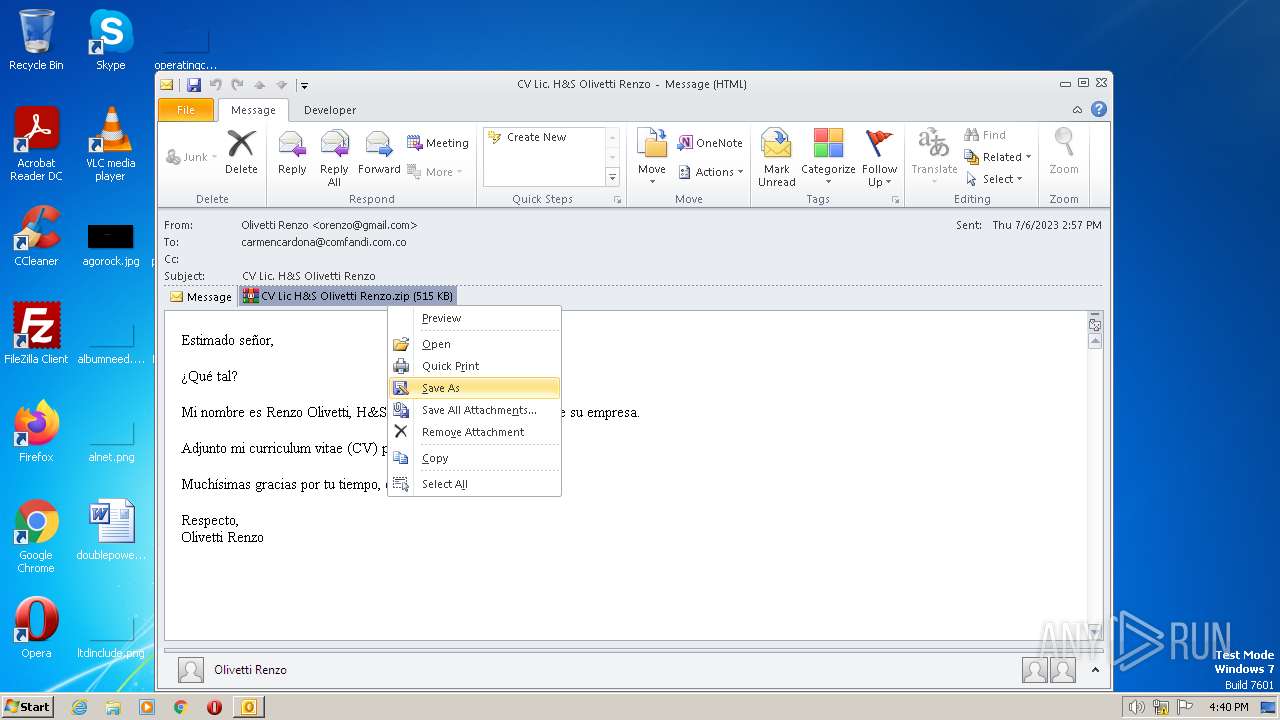Open the File tab in Outlook
Viewport: 1280px width, 720px height.
pos(186,110)
